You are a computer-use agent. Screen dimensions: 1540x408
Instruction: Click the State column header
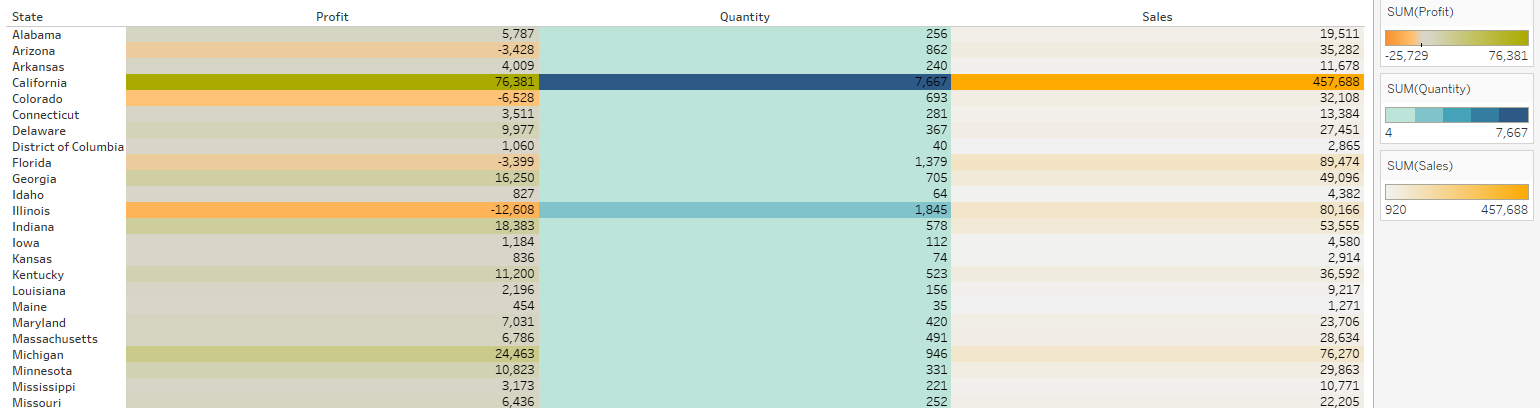27,17
